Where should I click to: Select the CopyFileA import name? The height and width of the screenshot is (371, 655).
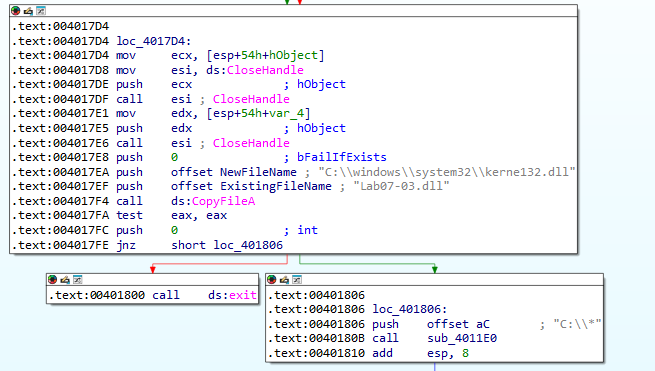pos(223,201)
